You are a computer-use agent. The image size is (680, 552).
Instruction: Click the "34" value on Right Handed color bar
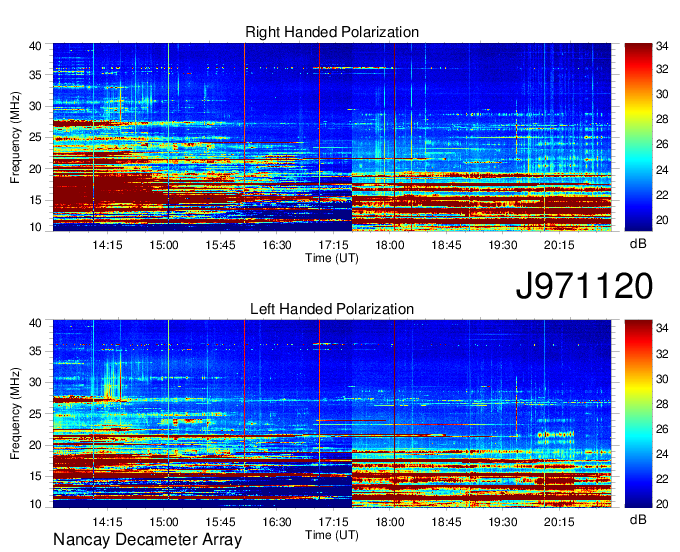click(x=662, y=46)
